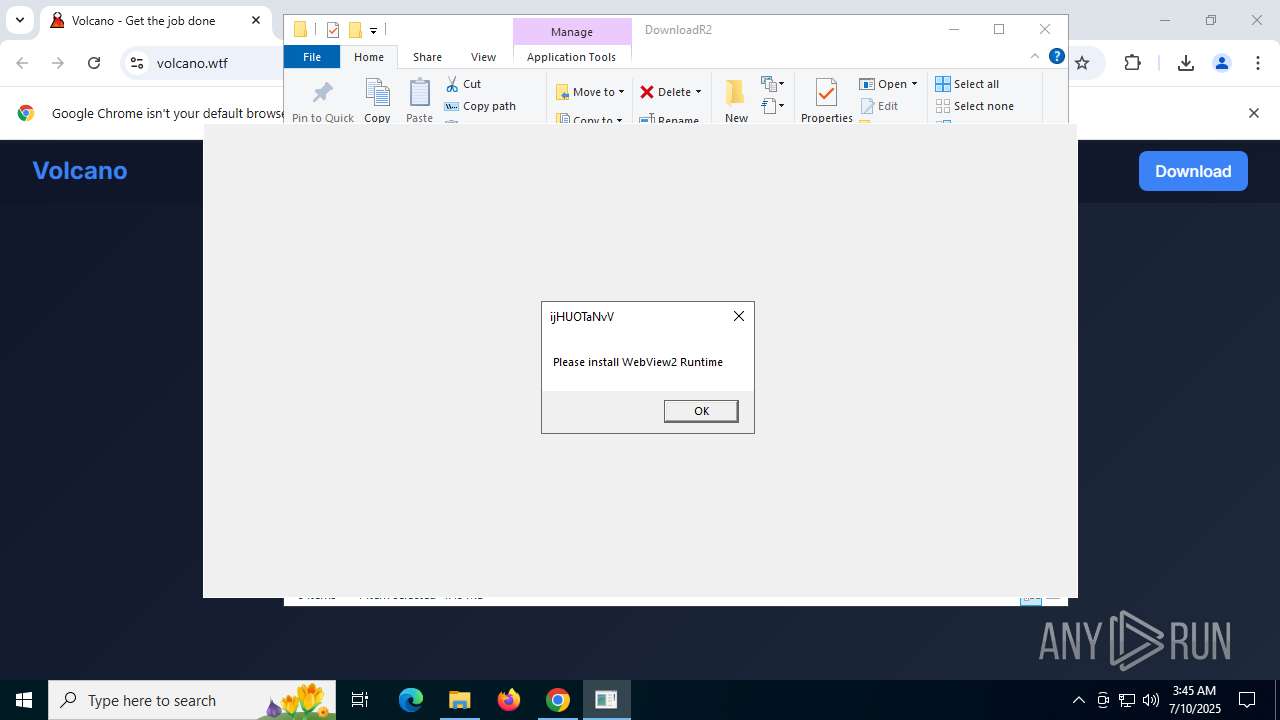Click Select none in the Explorer ribbon
1280x720 pixels.
pyautogui.click(x=975, y=106)
